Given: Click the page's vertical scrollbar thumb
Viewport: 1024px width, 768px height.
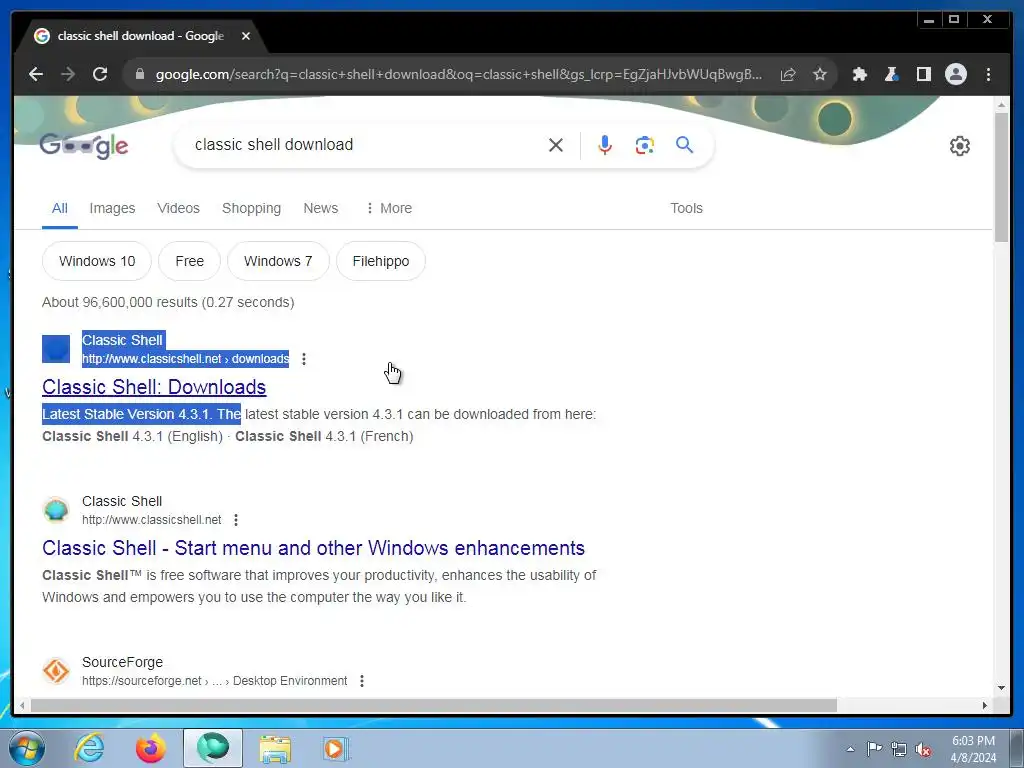Looking at the screenshot, I should coord(1001,178).
